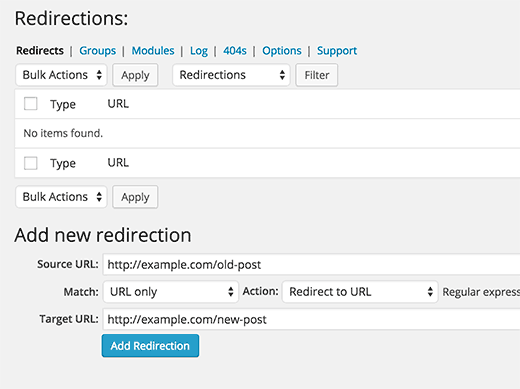Select the Redirects tab
The image size is (520, 389).
(40, 51)
